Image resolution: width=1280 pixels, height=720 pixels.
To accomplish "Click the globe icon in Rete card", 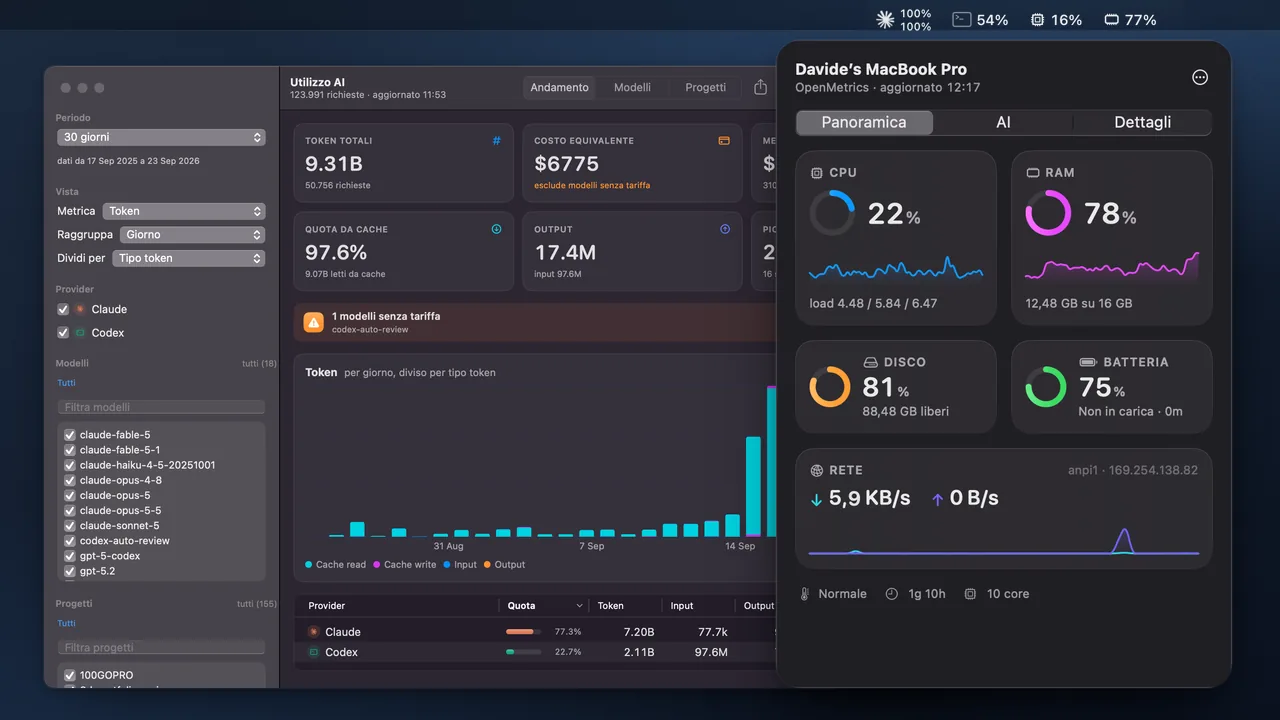I will tap(817, 470).
